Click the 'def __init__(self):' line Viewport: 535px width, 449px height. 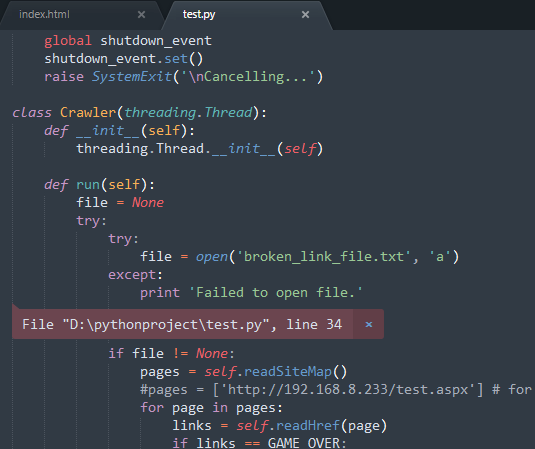(119, 131)
